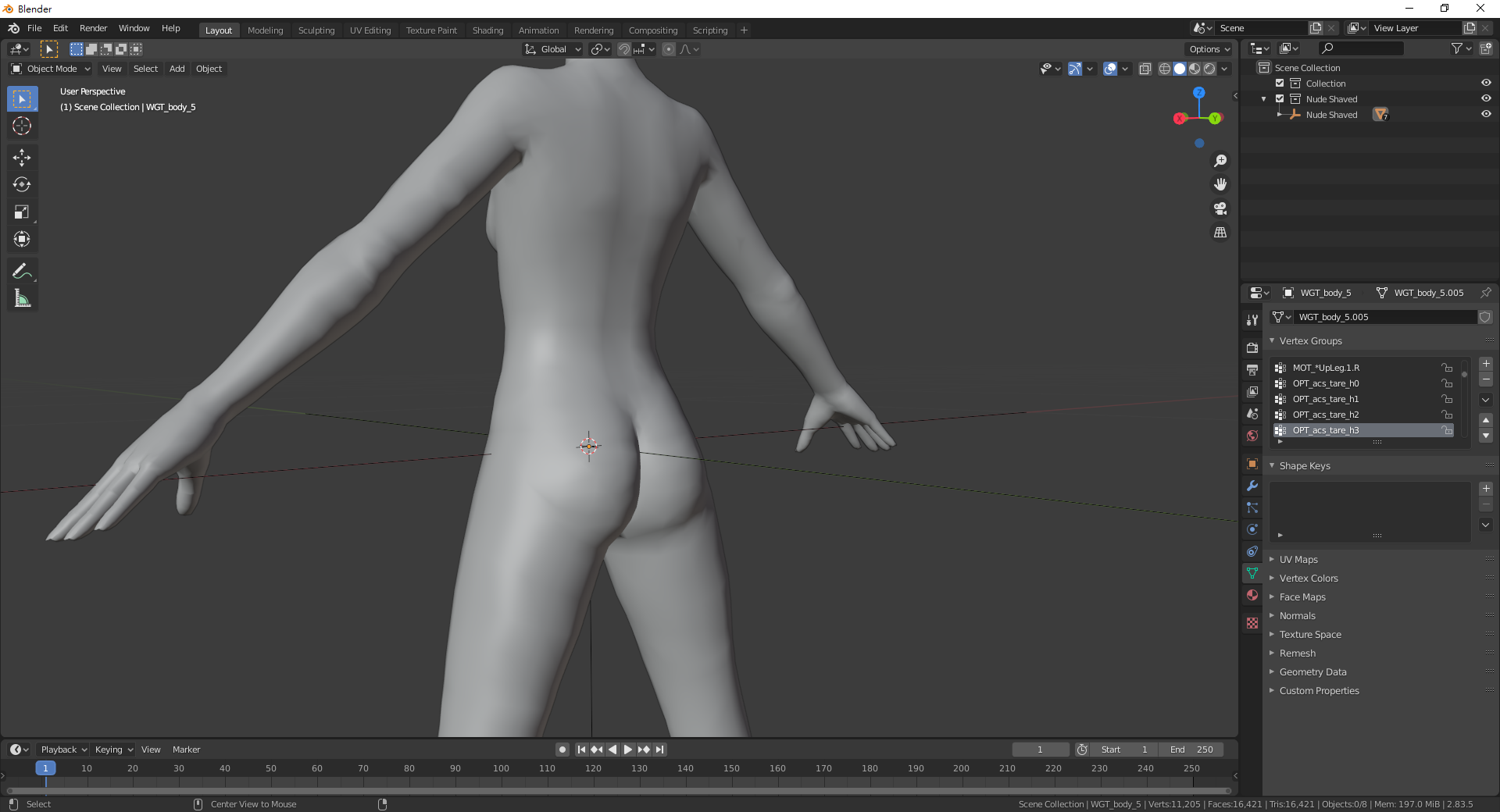Open the Material properties tab
This screenshot has height=812, width=1500.
(x=1252, y=595)
